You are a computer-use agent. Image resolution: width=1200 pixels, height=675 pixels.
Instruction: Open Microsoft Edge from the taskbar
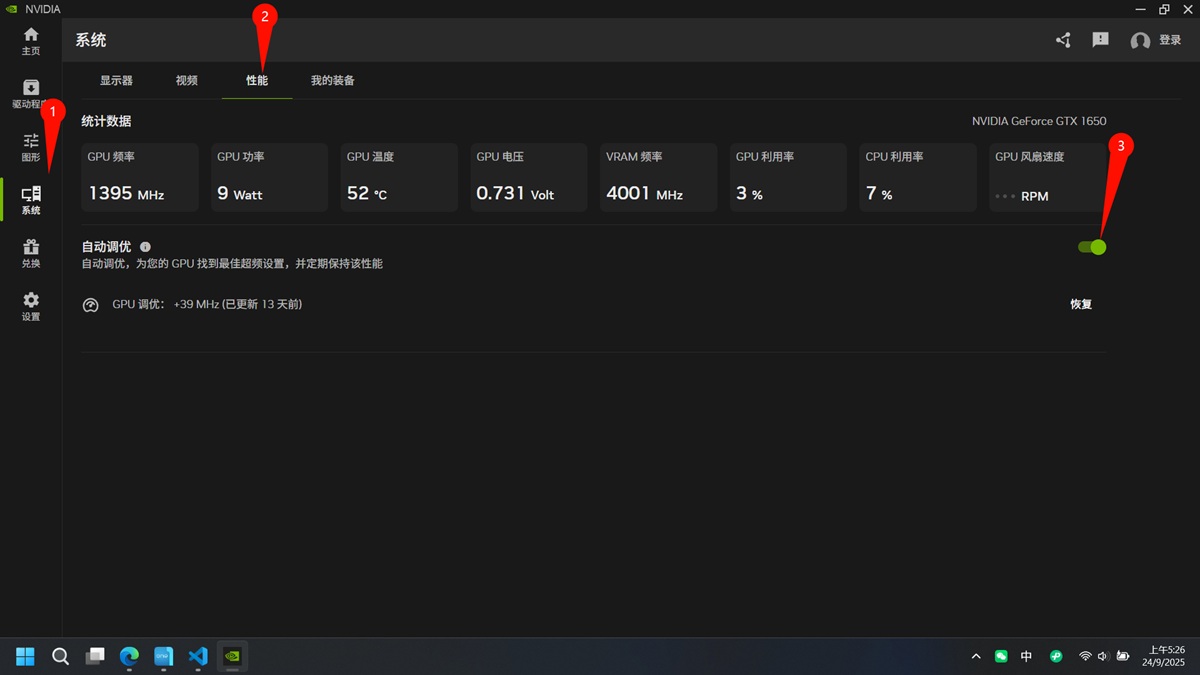pyautogui.click(x=129, y=656)
